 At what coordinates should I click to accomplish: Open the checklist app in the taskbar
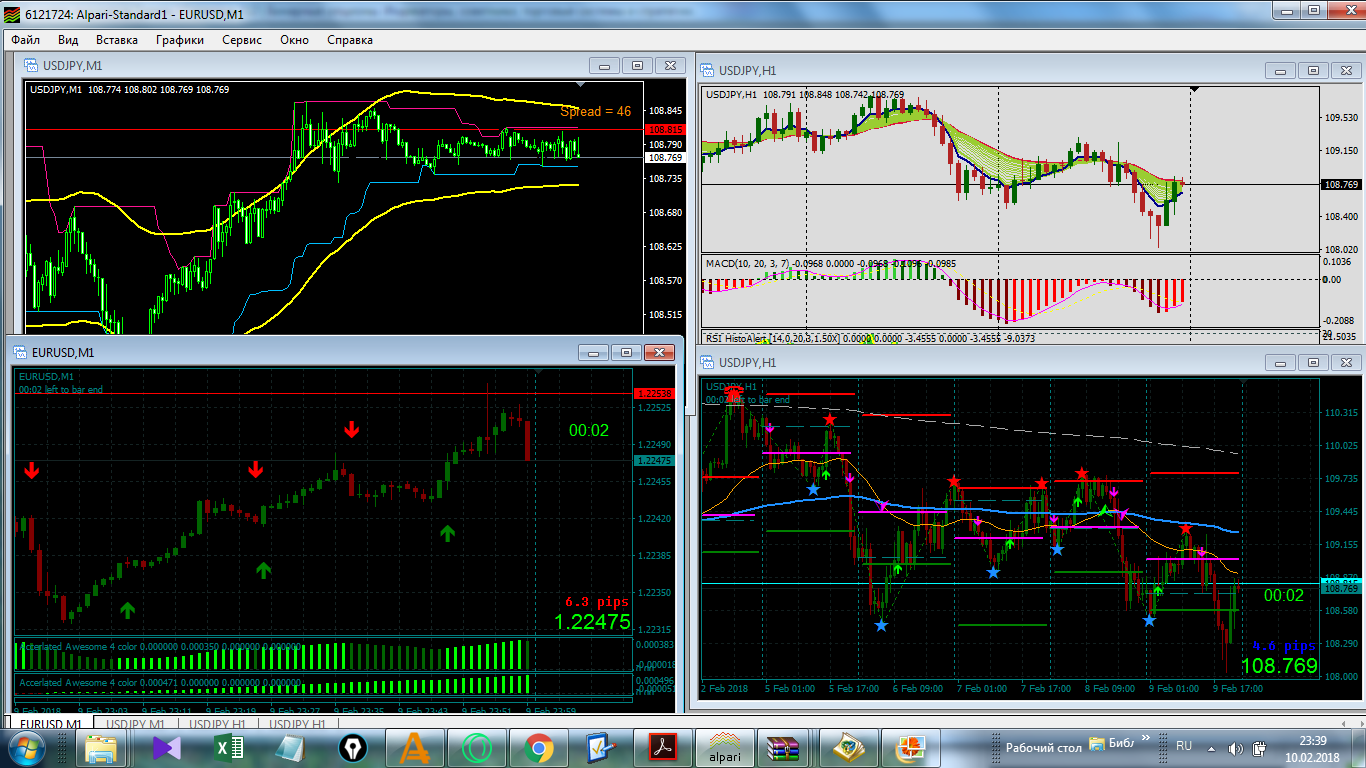coord(600,748)
